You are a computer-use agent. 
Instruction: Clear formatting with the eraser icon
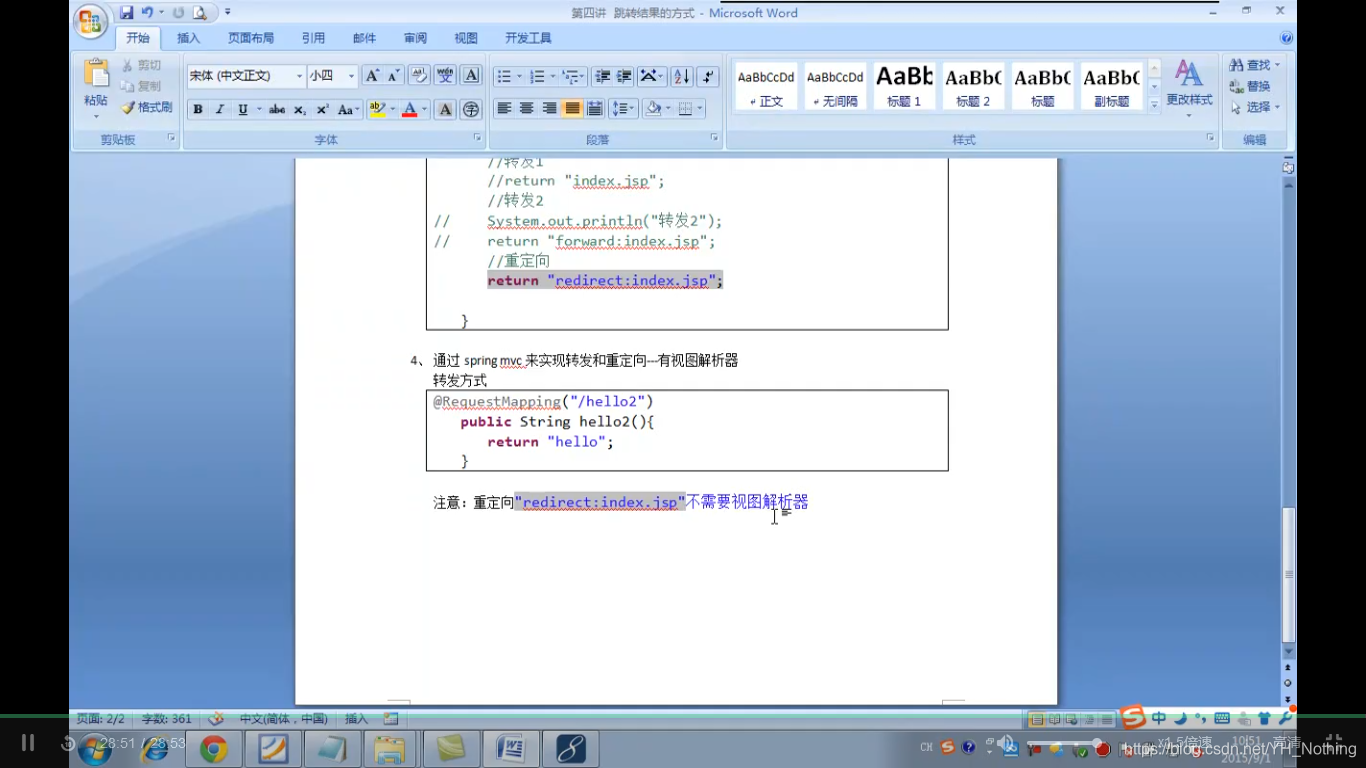[x=420, y=76]
